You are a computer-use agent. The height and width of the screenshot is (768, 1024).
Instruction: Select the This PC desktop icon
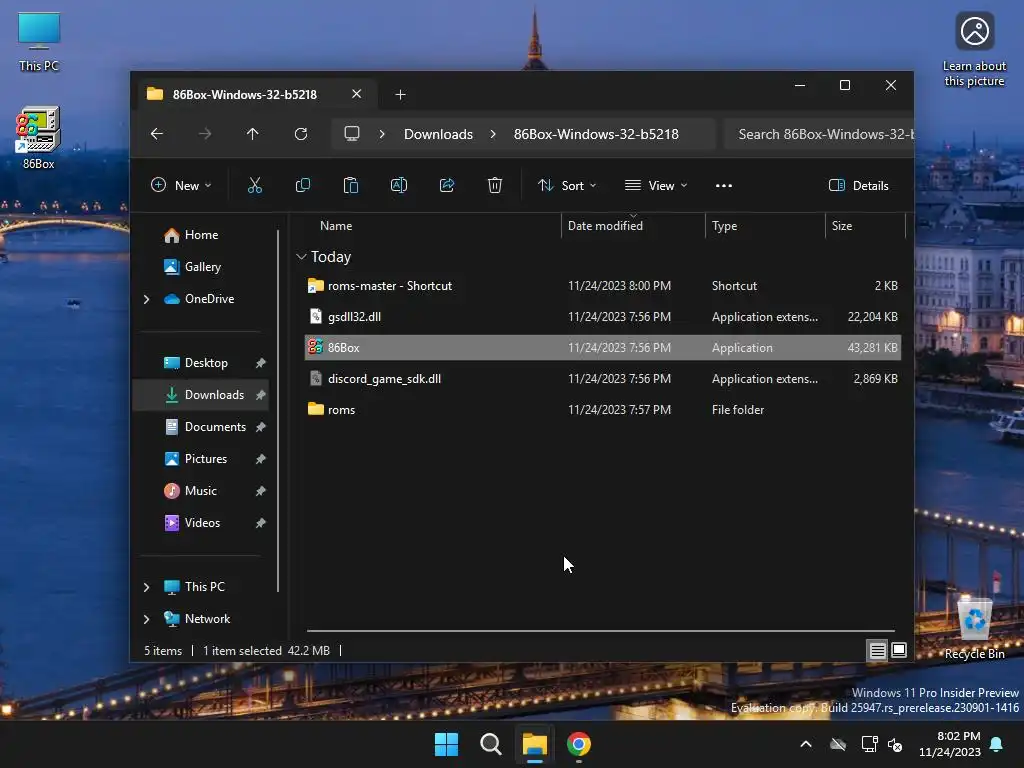tap(39, 41)
